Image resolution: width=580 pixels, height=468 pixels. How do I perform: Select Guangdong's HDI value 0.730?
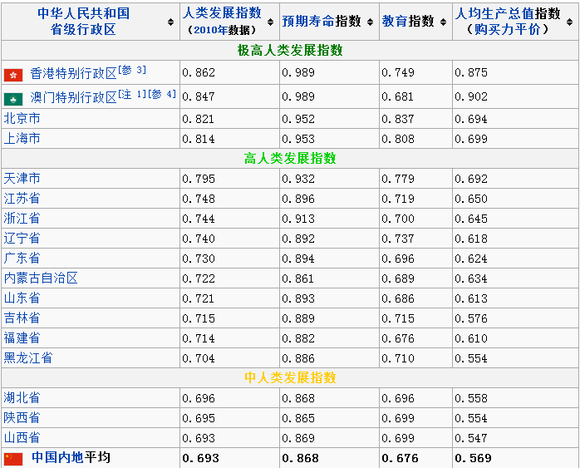(199, 259)
